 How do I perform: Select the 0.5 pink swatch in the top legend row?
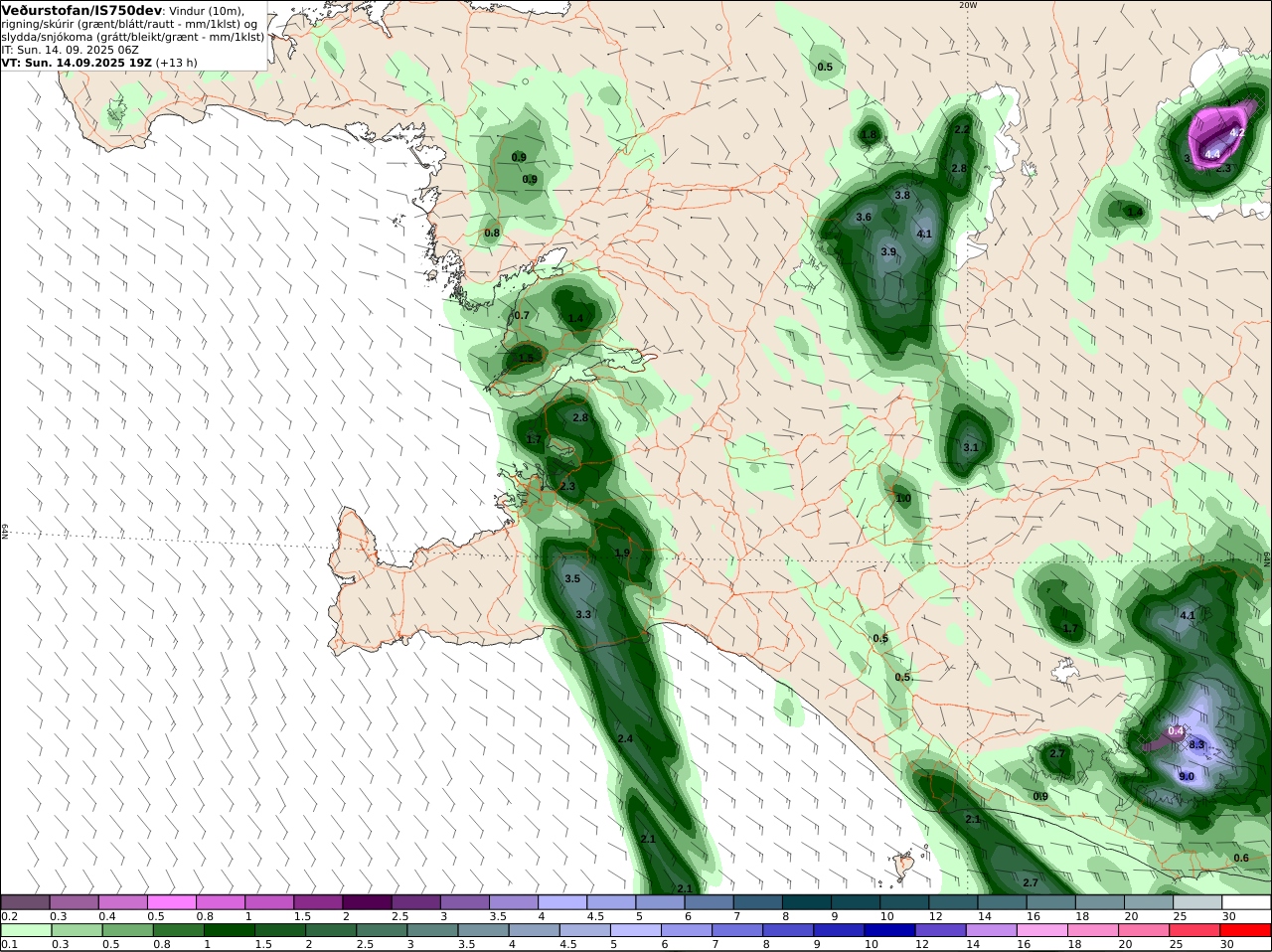point(171,902)
